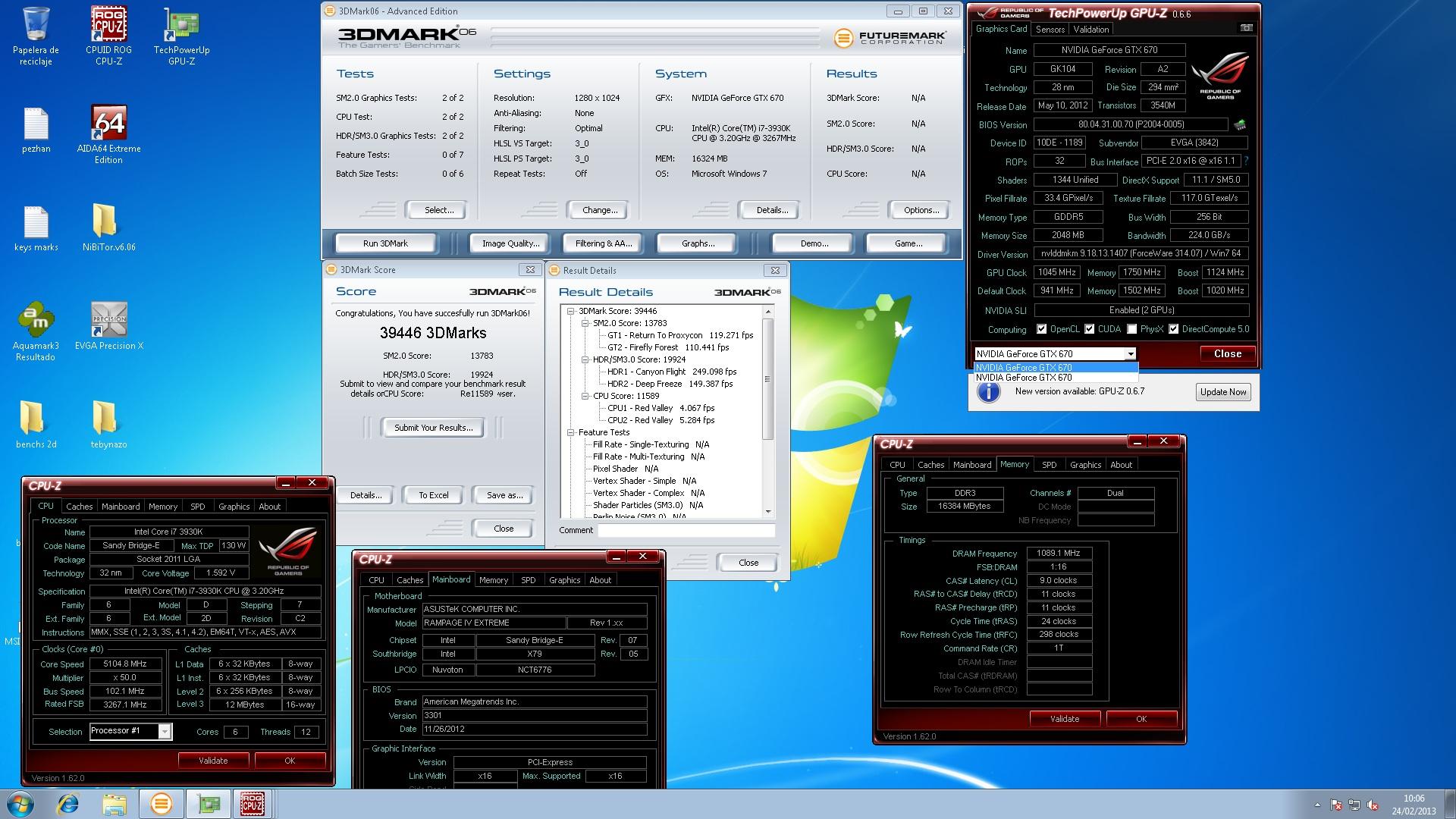The height and width of the screenshot is (819, 1456).
Task: Select GT1 - Return To Proxycon row
Action: [x=680, y=335]
